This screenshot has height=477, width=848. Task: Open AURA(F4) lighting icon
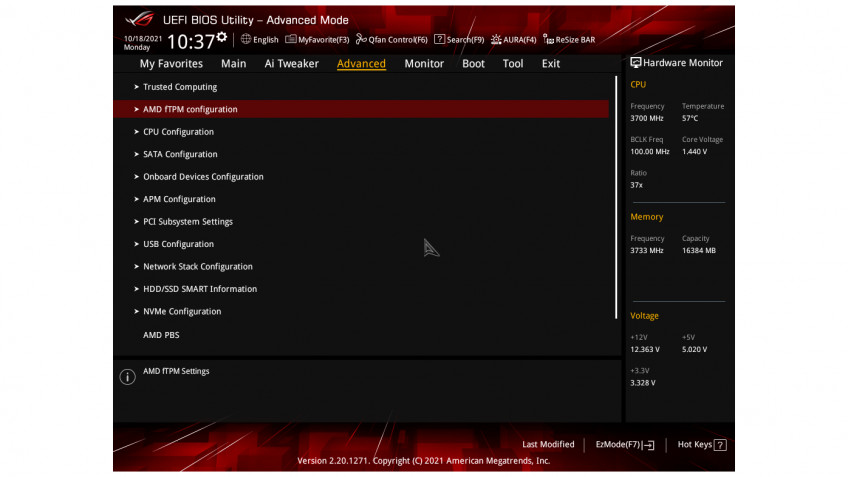[x=496, y=39]
